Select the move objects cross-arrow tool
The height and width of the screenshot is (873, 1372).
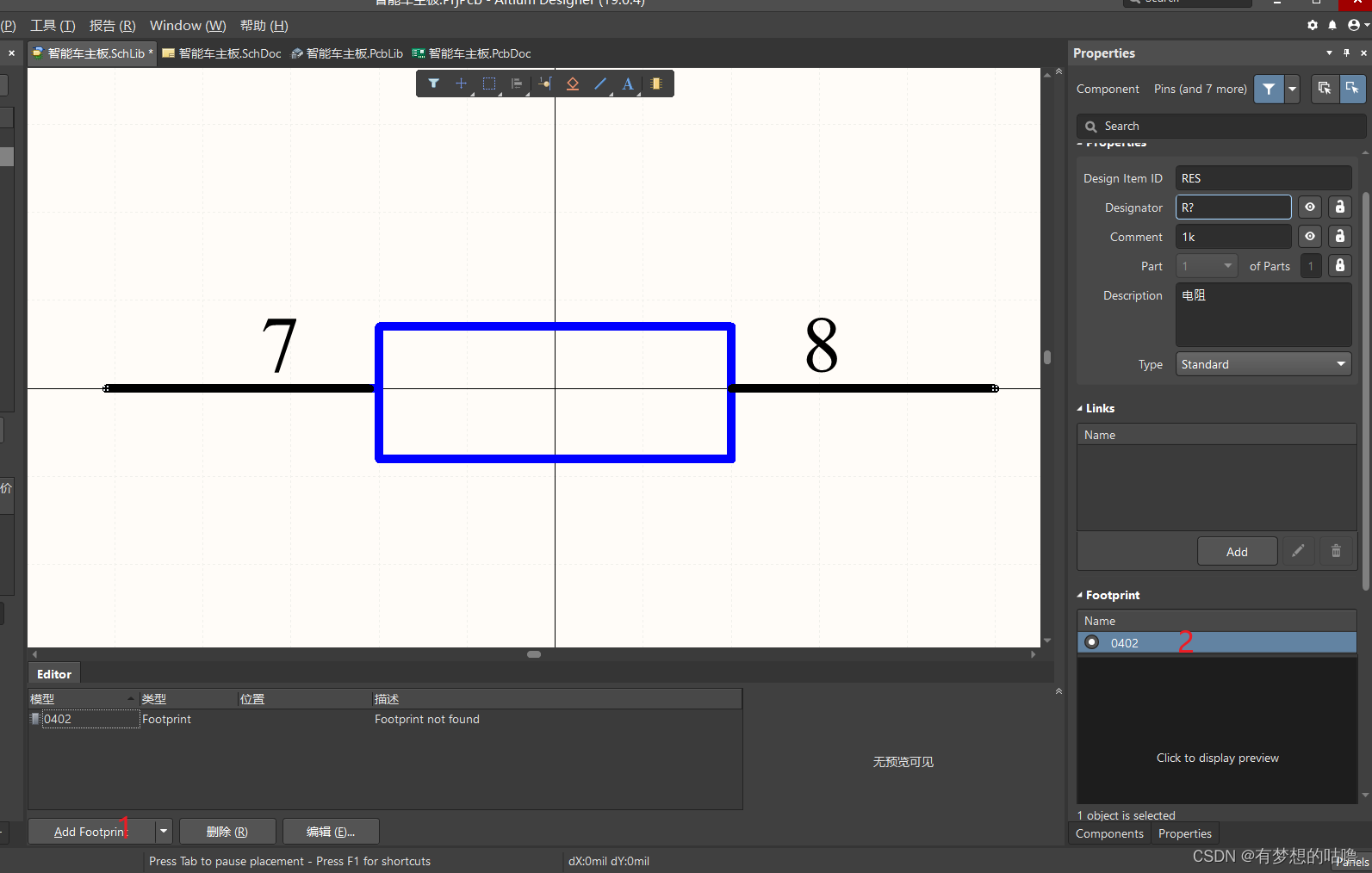(x=461, y=84)
